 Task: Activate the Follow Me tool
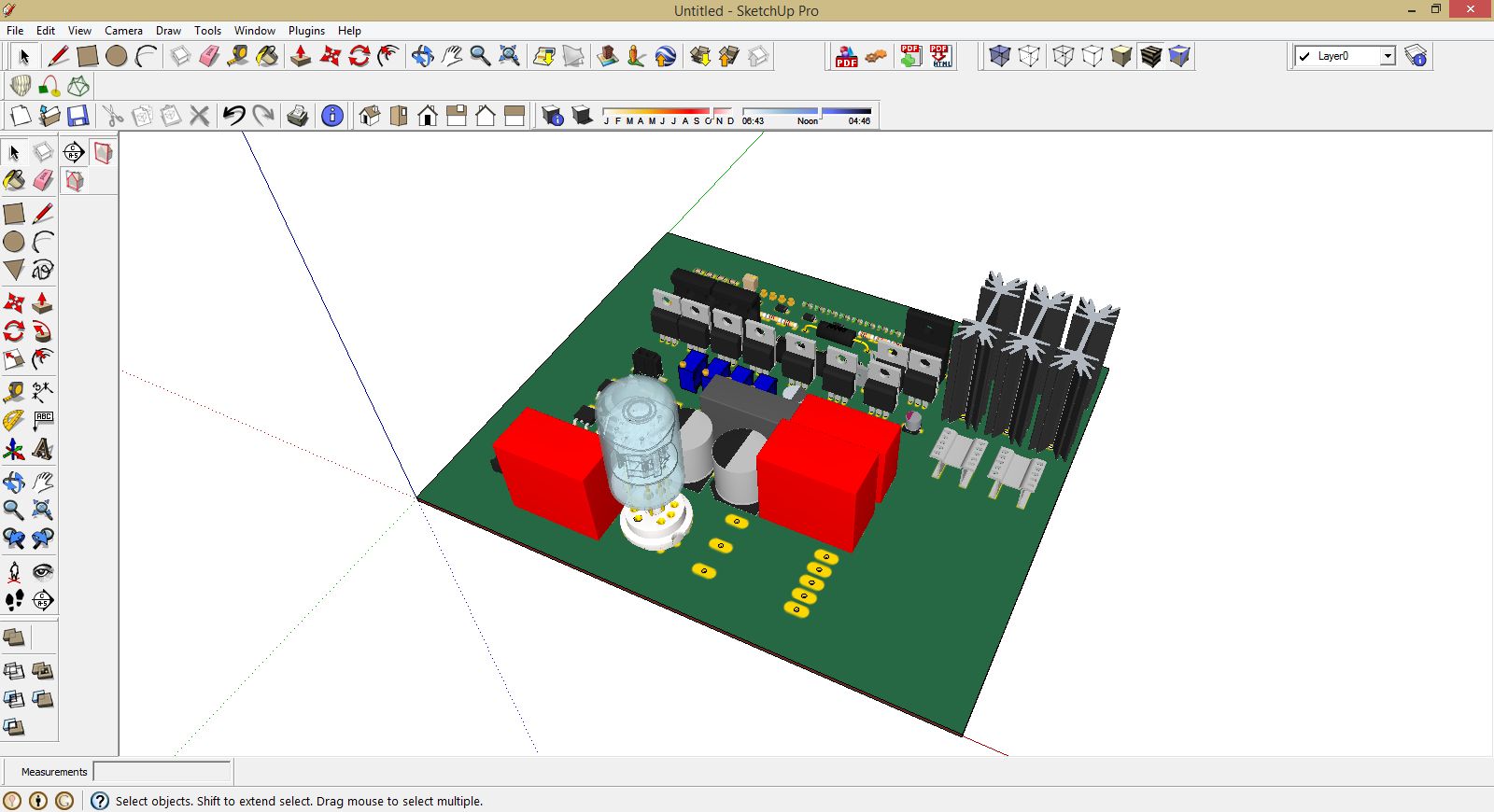click(43, 330)
